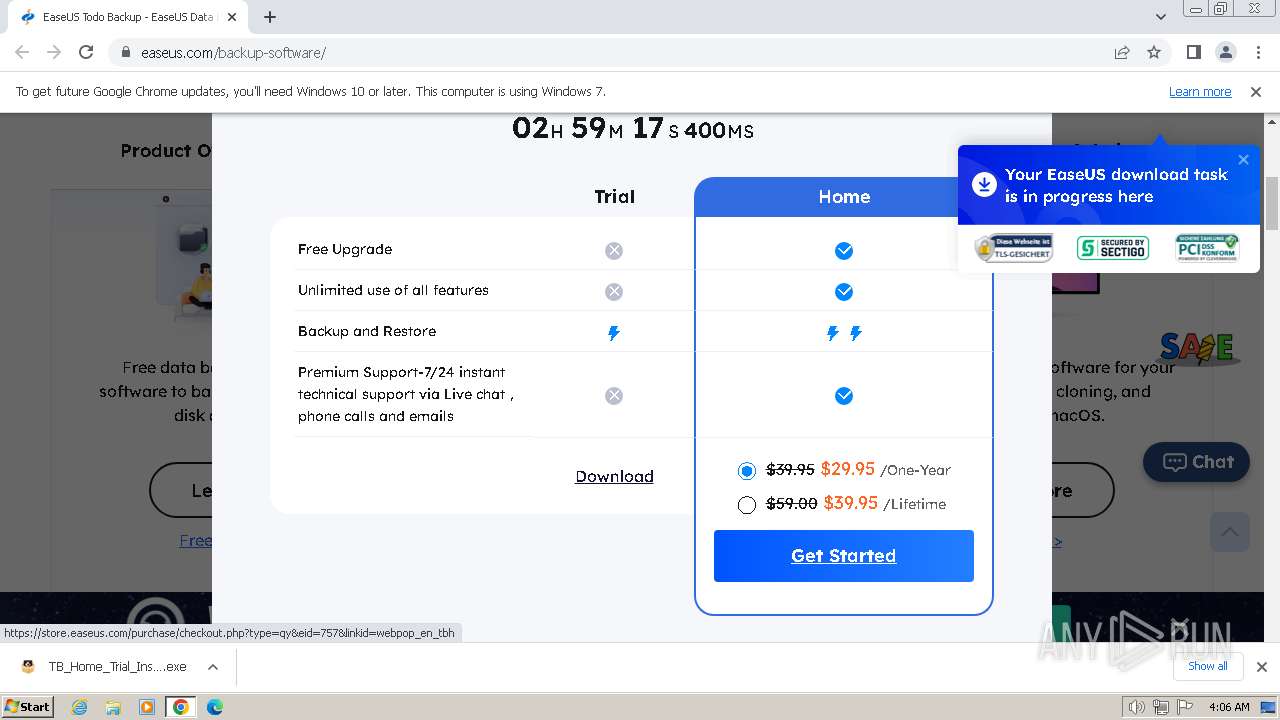Click Home checkmark for Free Upgrade
Viewport: 1280px width, 720px height.
pos(844,250)
